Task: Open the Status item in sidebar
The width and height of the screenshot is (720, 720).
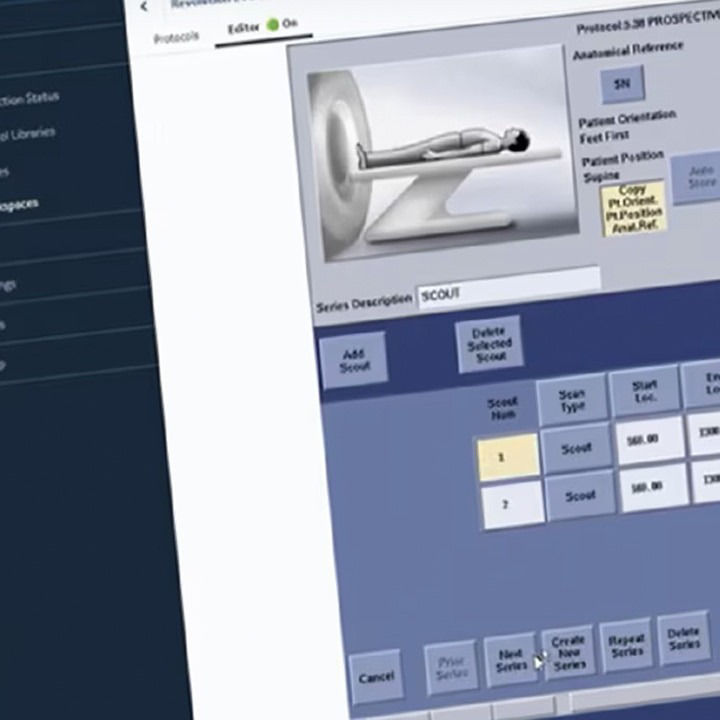Action: [x=29, y=98]
